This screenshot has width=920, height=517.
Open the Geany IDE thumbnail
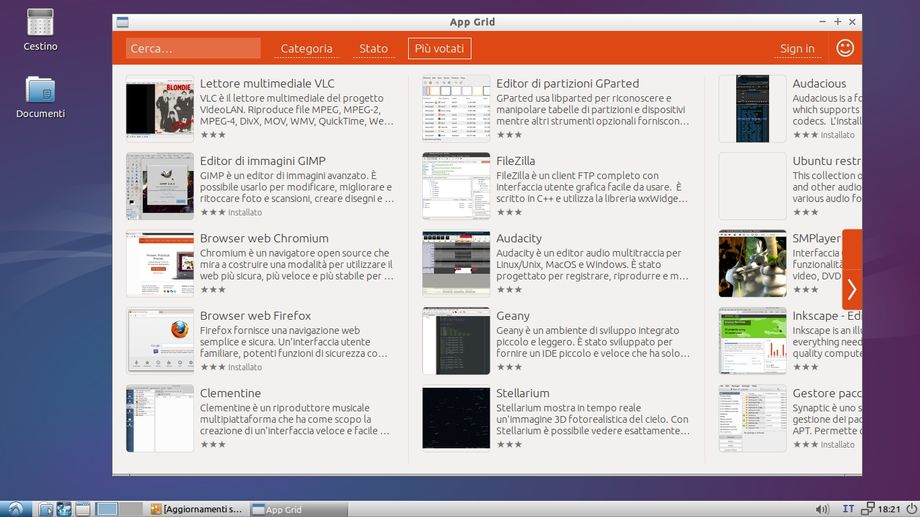[456, 341]
